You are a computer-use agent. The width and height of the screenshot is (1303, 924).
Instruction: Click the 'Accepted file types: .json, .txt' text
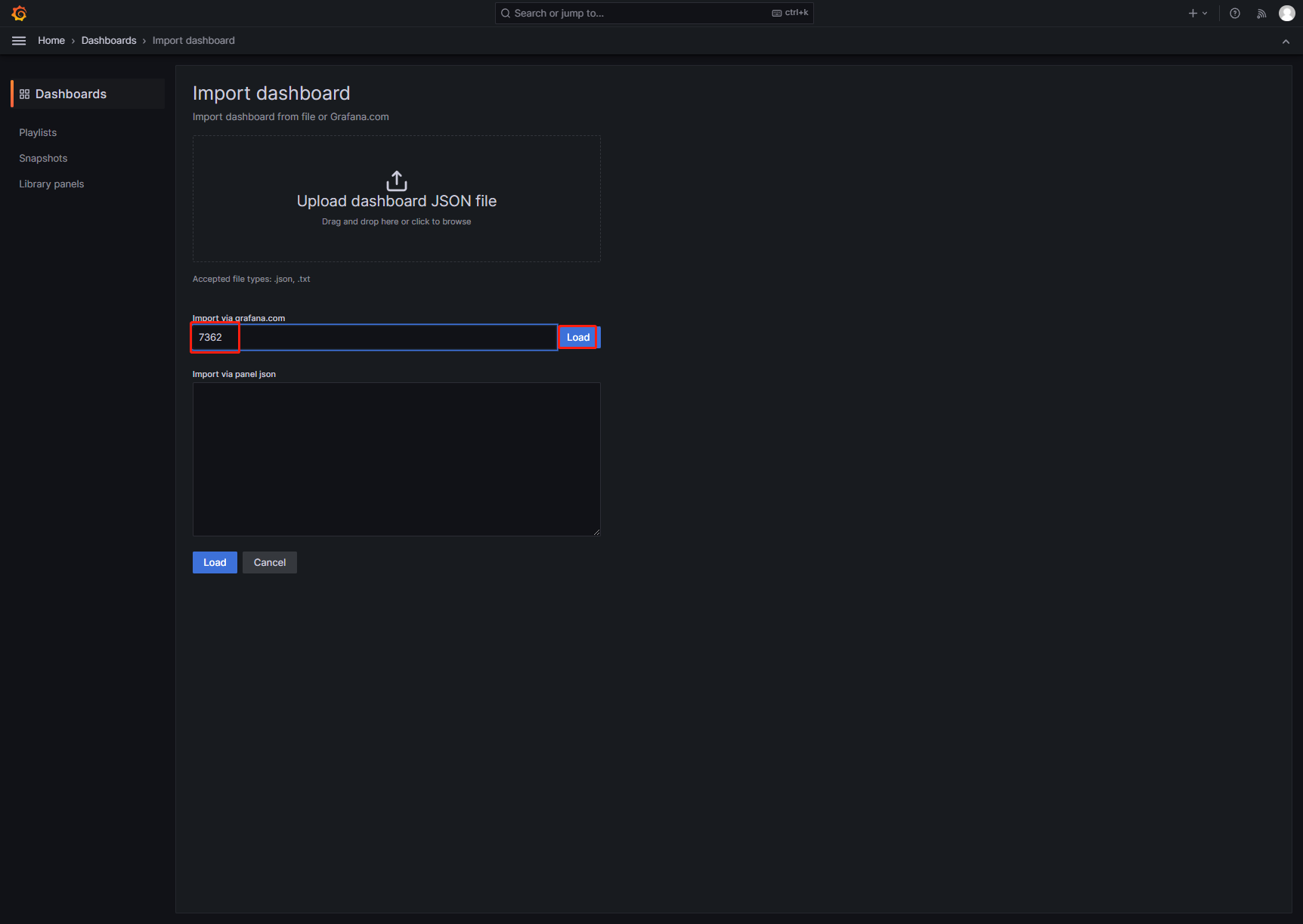point(252,280)
